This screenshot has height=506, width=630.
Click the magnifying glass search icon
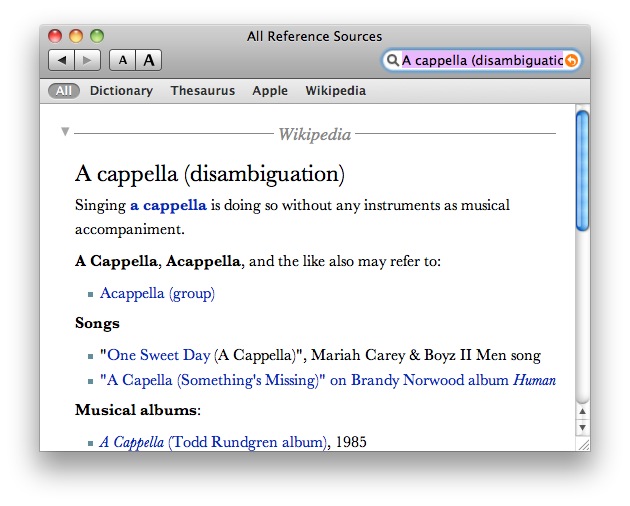point(392,60)
